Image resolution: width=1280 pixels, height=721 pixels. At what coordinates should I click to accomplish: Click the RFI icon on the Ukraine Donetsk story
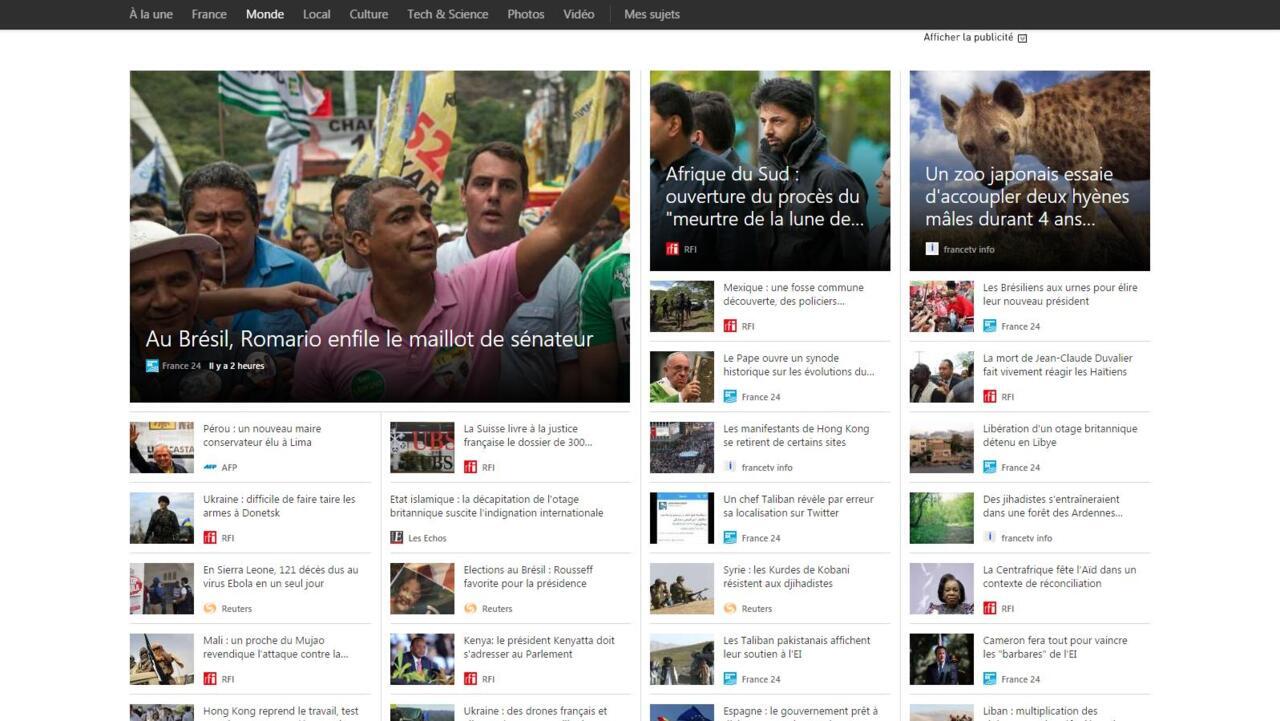(x=211, y=537)
